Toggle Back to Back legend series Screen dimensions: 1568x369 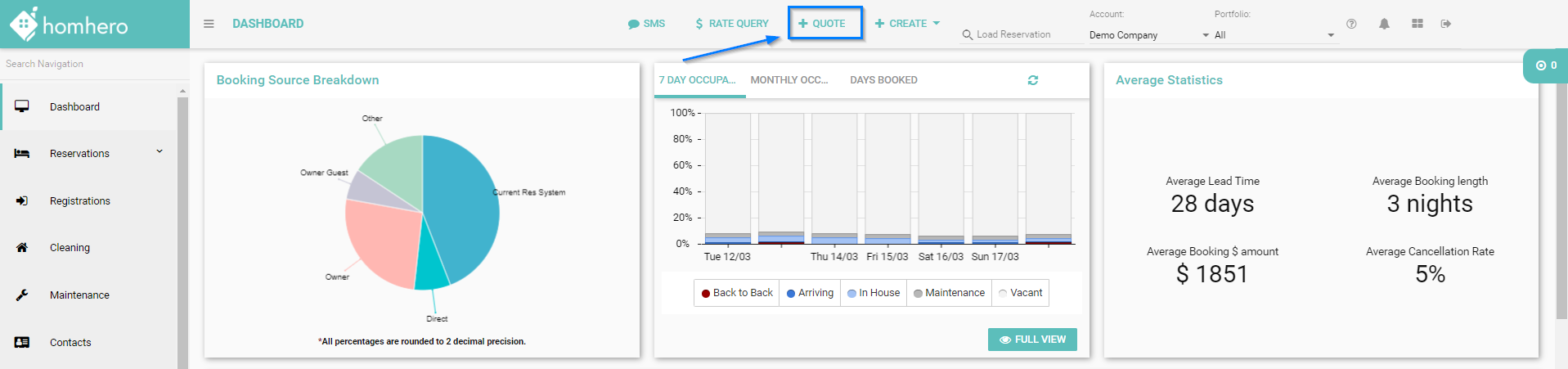click(737, 293)
